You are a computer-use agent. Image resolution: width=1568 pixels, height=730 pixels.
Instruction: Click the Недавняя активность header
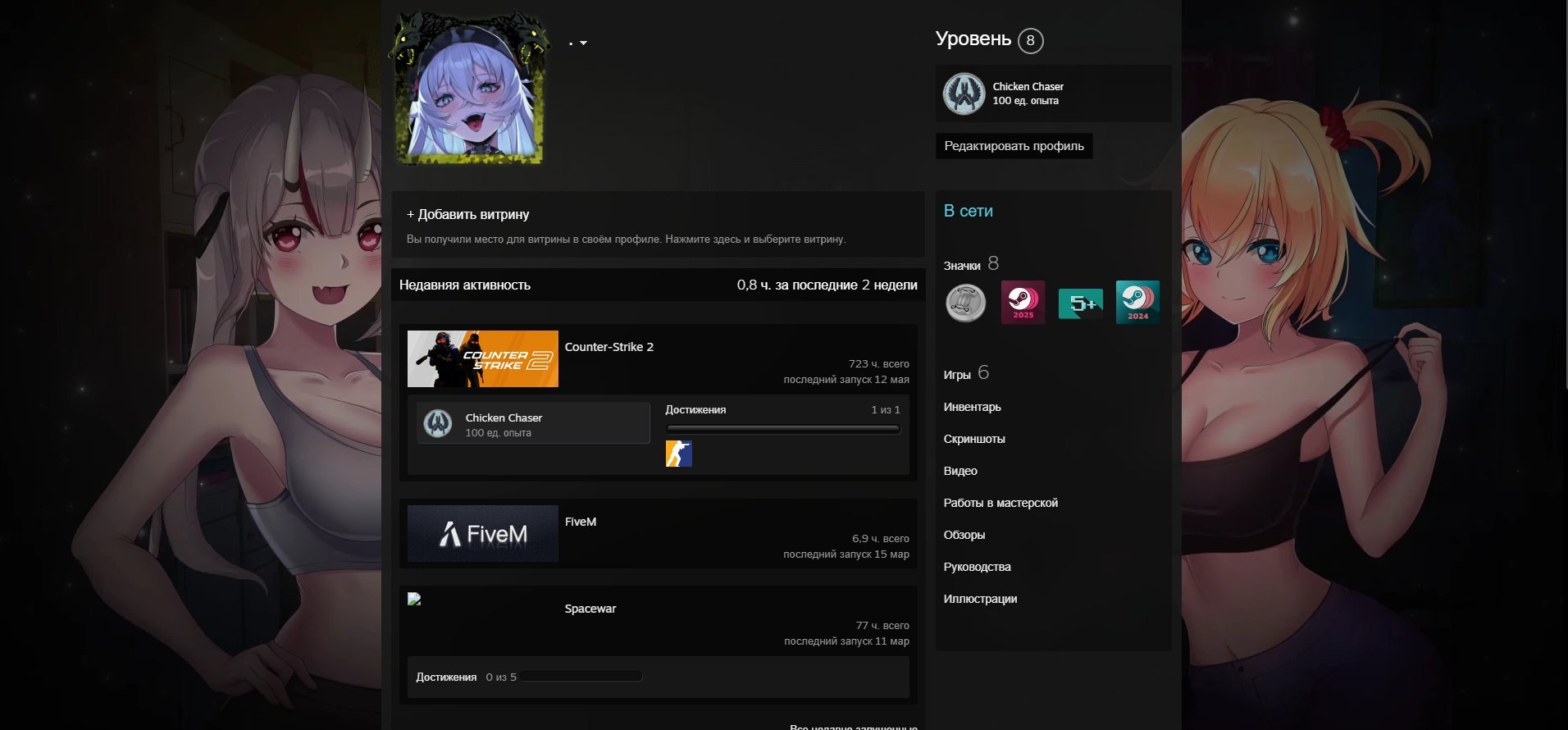point(465,285)
